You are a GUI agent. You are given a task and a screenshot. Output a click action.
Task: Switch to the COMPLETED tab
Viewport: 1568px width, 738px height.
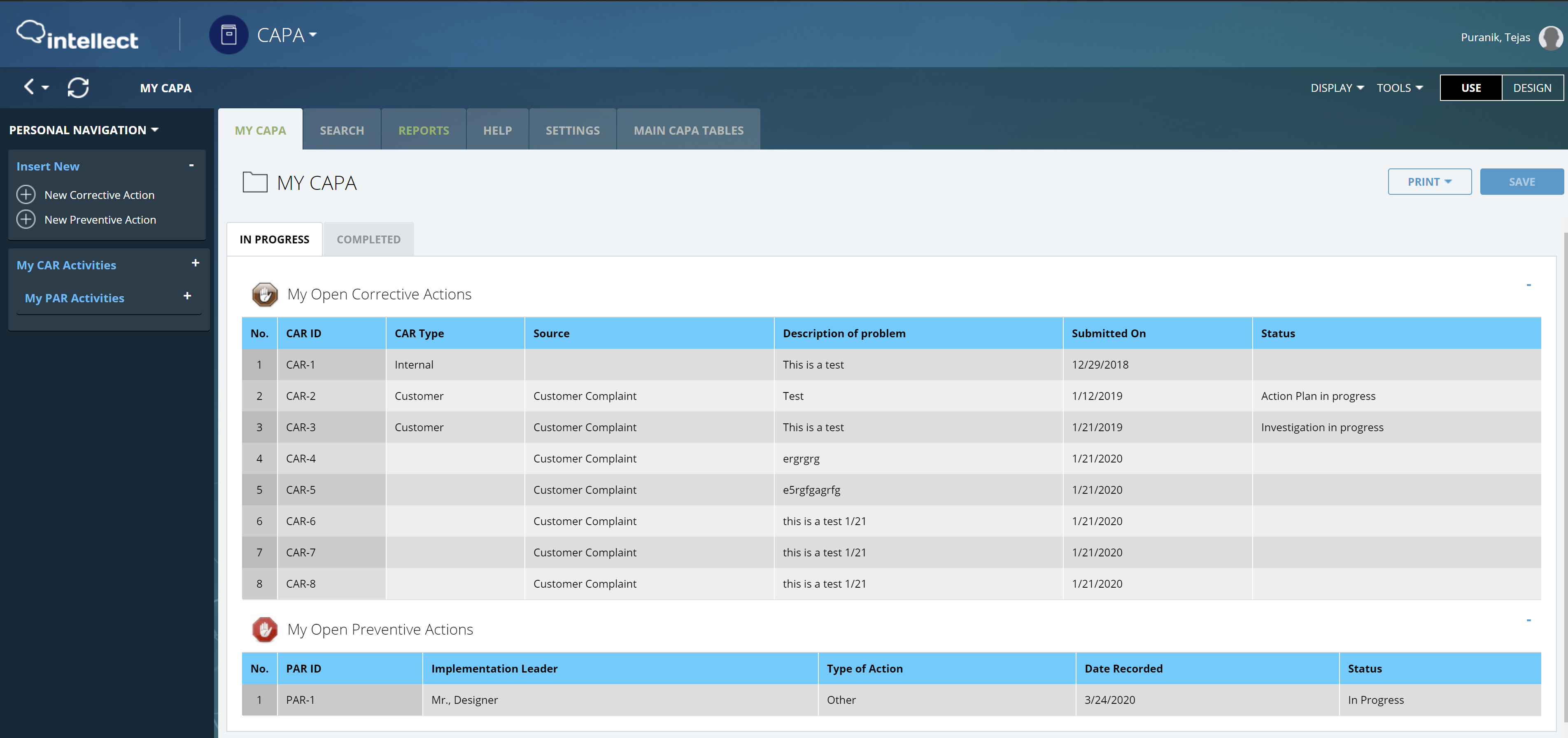[x=368, y=239]
